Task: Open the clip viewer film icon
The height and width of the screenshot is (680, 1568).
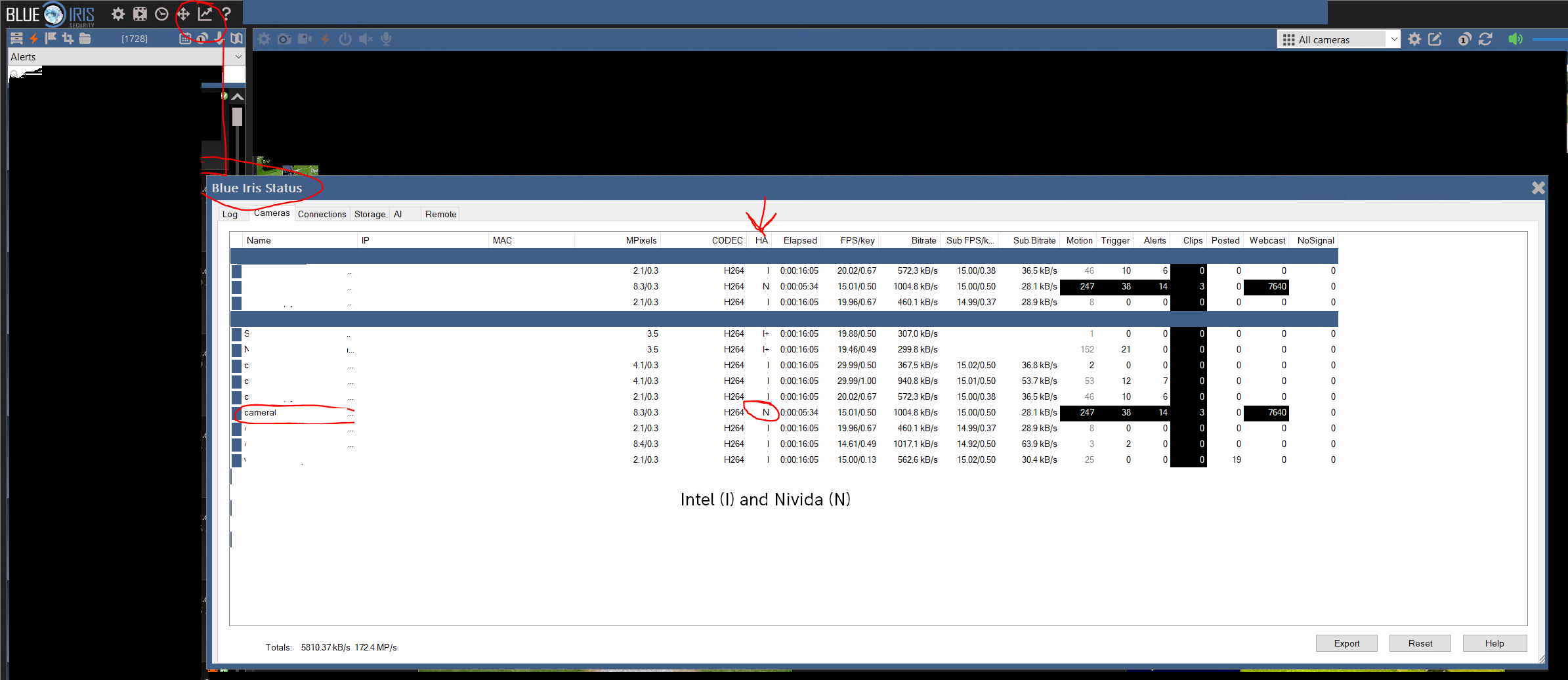Action: point(140,14)
